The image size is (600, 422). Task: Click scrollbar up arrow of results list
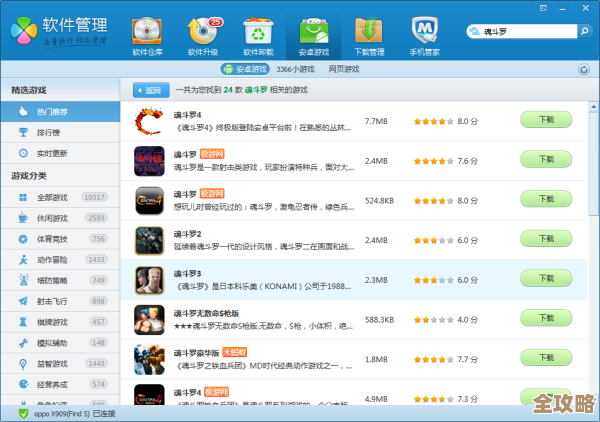(593, 107)
